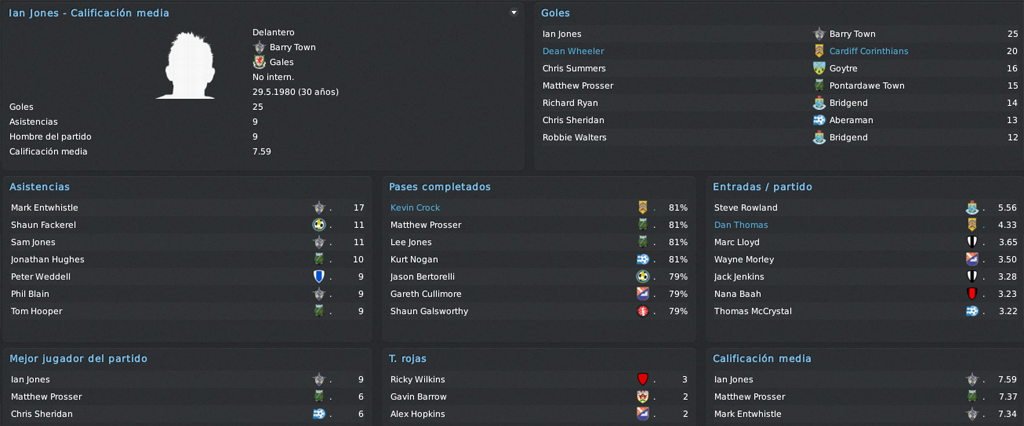Open Dean Wheeler player link in Goles

[573, 51]
